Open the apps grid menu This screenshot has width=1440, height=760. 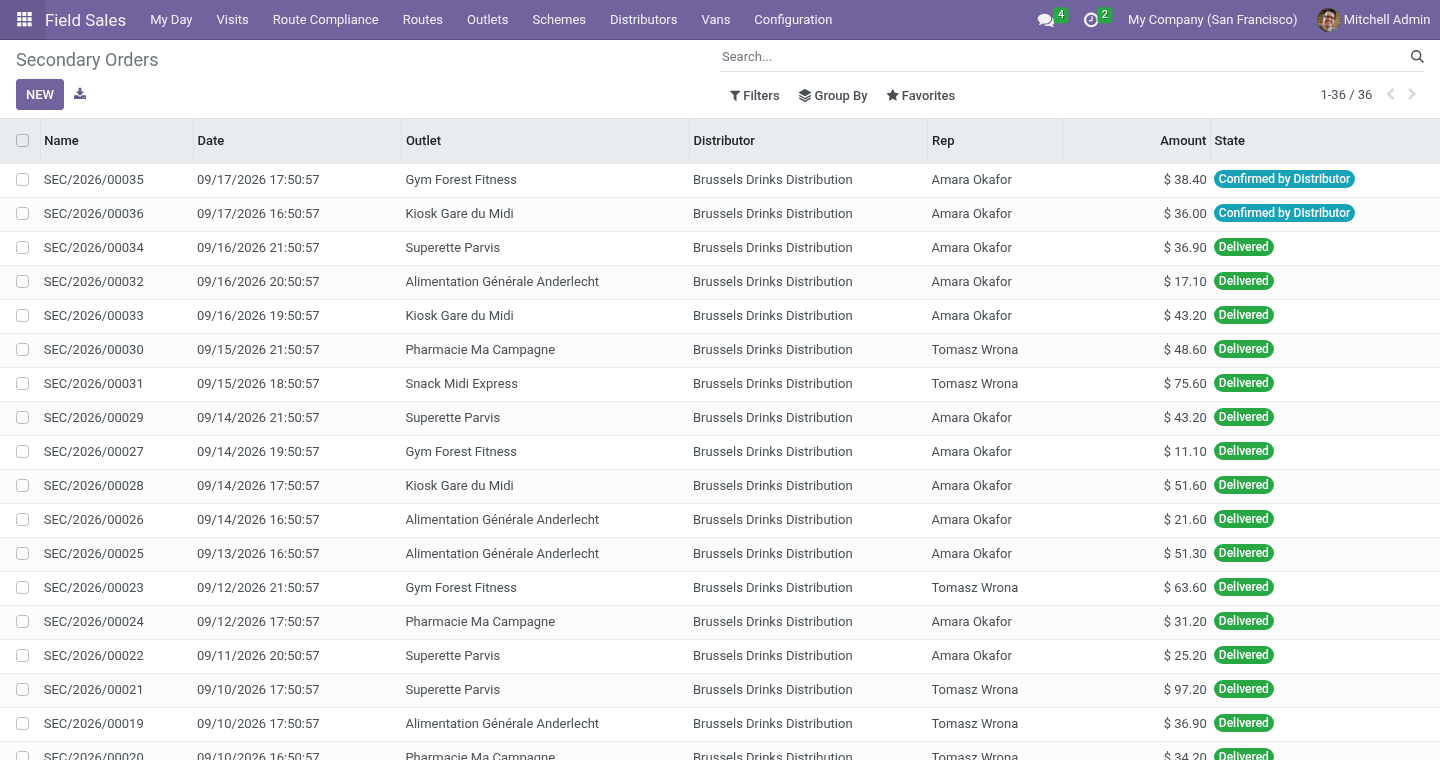tap(24, 20)
